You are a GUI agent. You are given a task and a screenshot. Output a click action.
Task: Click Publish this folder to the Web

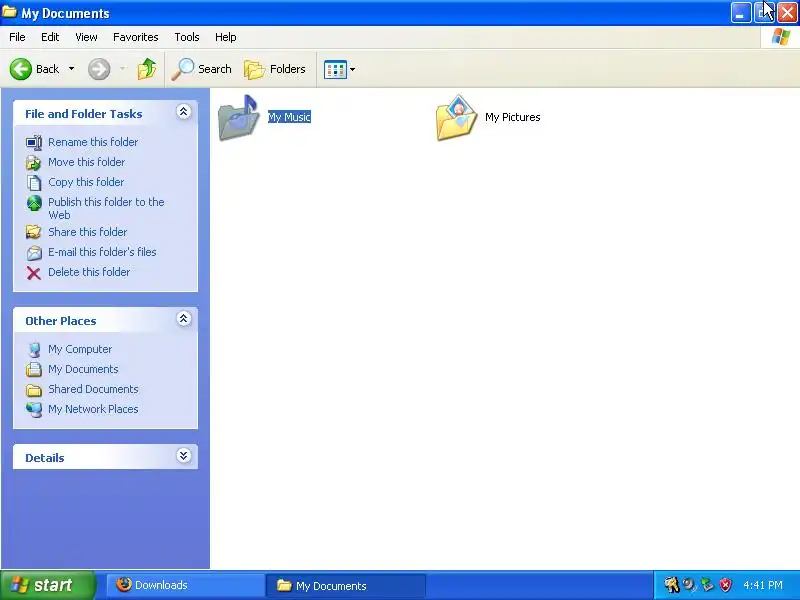tap(106, 208)
